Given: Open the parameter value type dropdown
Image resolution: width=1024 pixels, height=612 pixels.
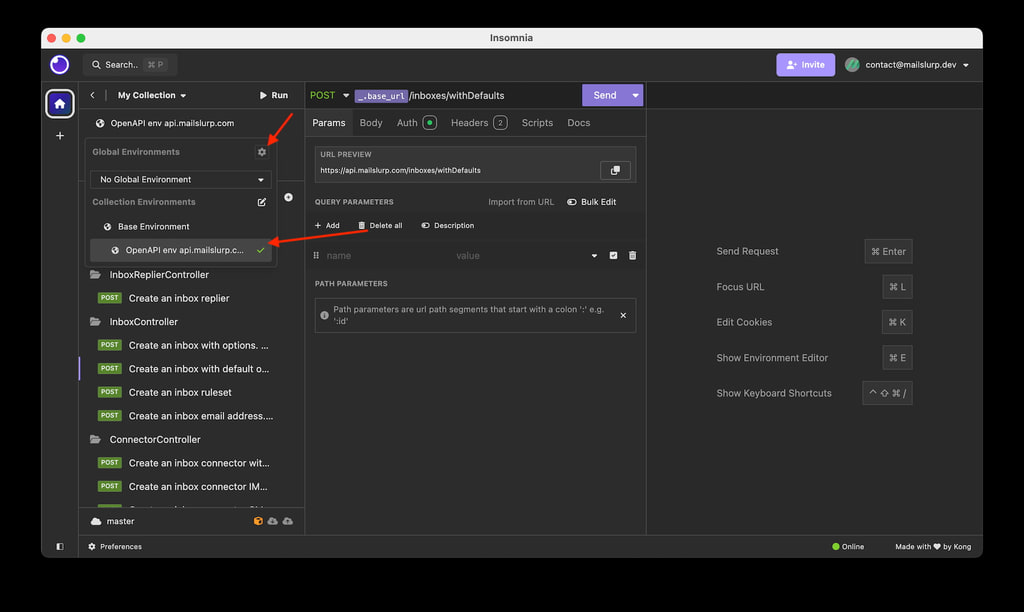Looking at the screenshot, I should point(594,255).
